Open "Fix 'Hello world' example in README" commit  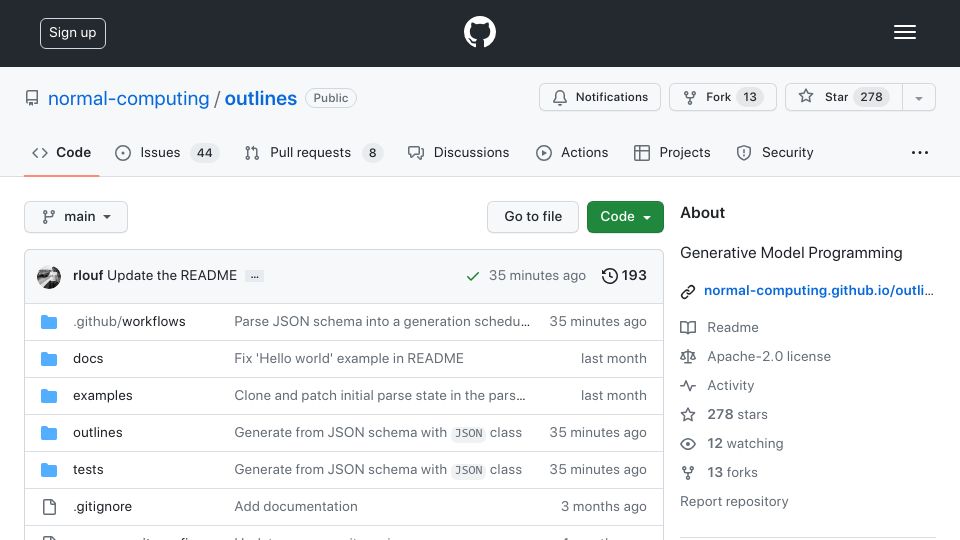(x=349, y=358)
